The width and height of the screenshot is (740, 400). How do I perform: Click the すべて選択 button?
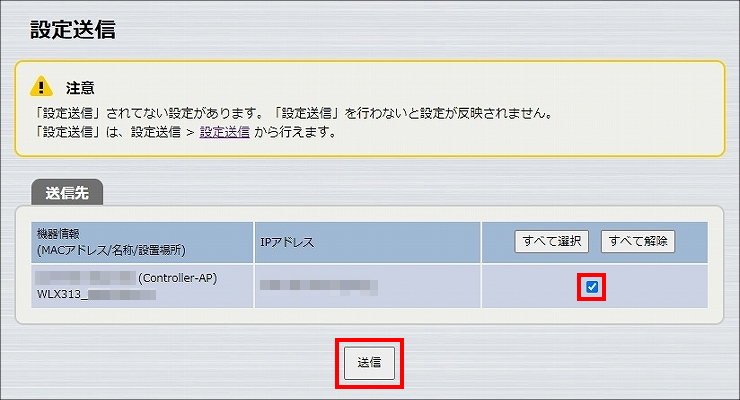pyautogui.click(x=551, y=242)
